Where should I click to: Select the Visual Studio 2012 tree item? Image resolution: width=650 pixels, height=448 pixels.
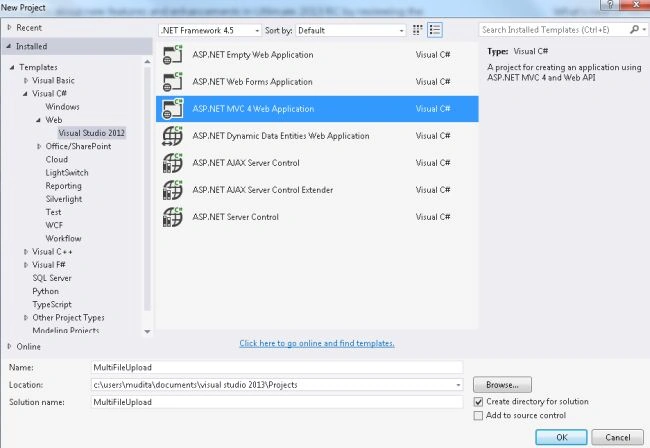point(91,133)
